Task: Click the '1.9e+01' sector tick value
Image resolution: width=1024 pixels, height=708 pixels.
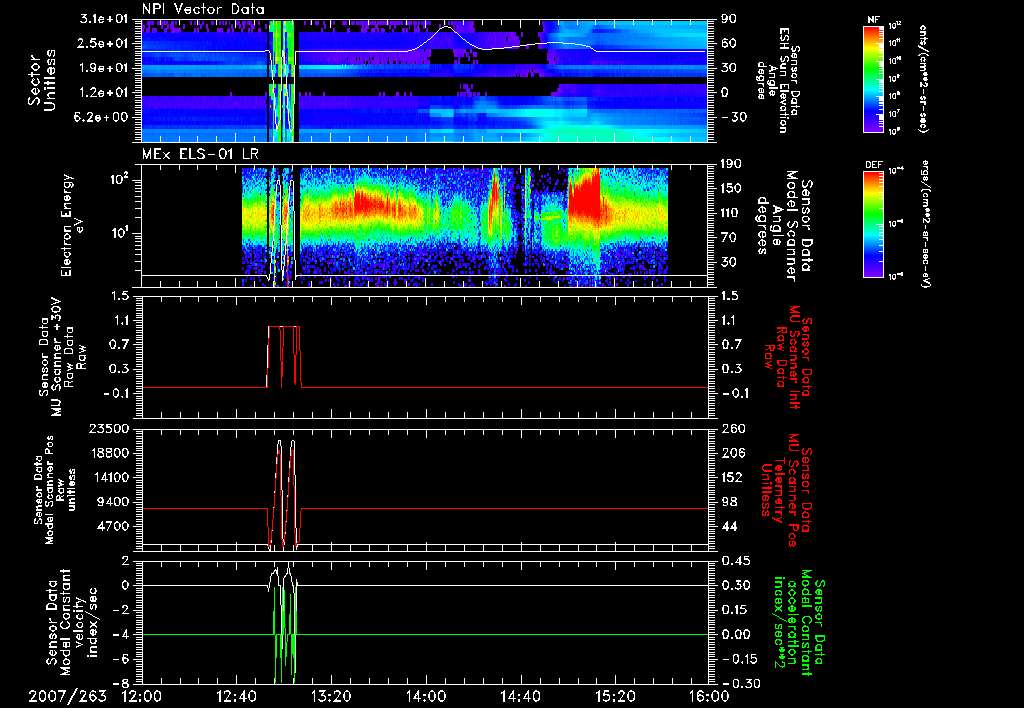Action: (103, 68)
